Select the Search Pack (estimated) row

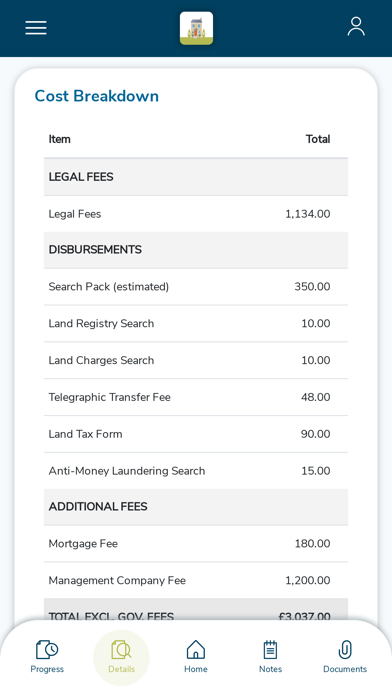196,287
